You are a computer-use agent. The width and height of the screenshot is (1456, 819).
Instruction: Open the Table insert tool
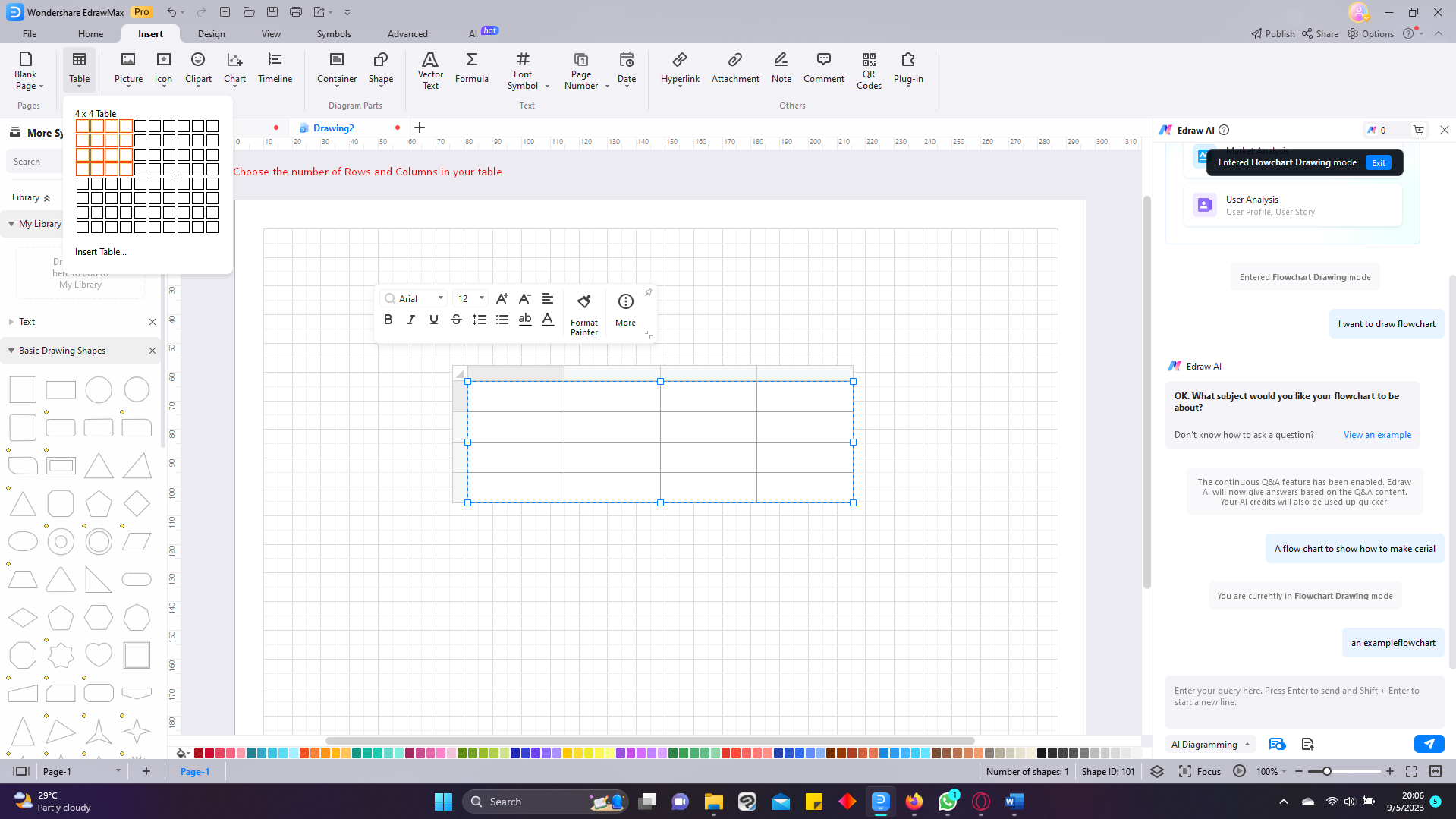click(79, 68)
